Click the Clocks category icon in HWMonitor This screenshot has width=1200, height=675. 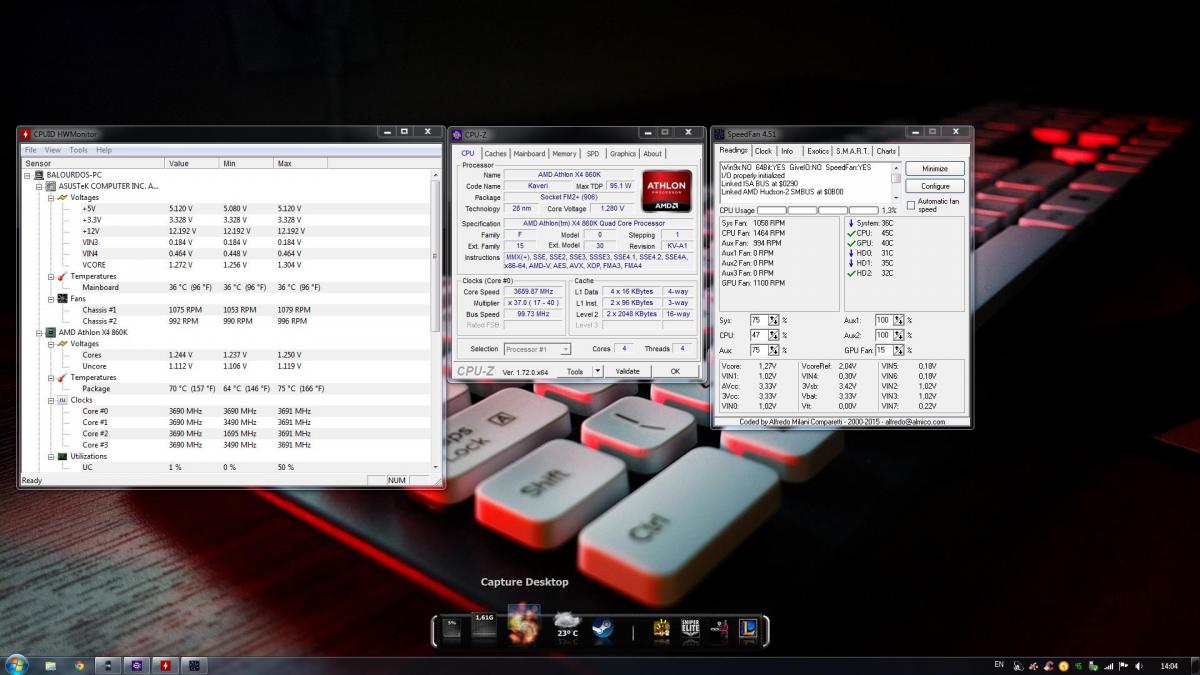(x=62, y=400)
